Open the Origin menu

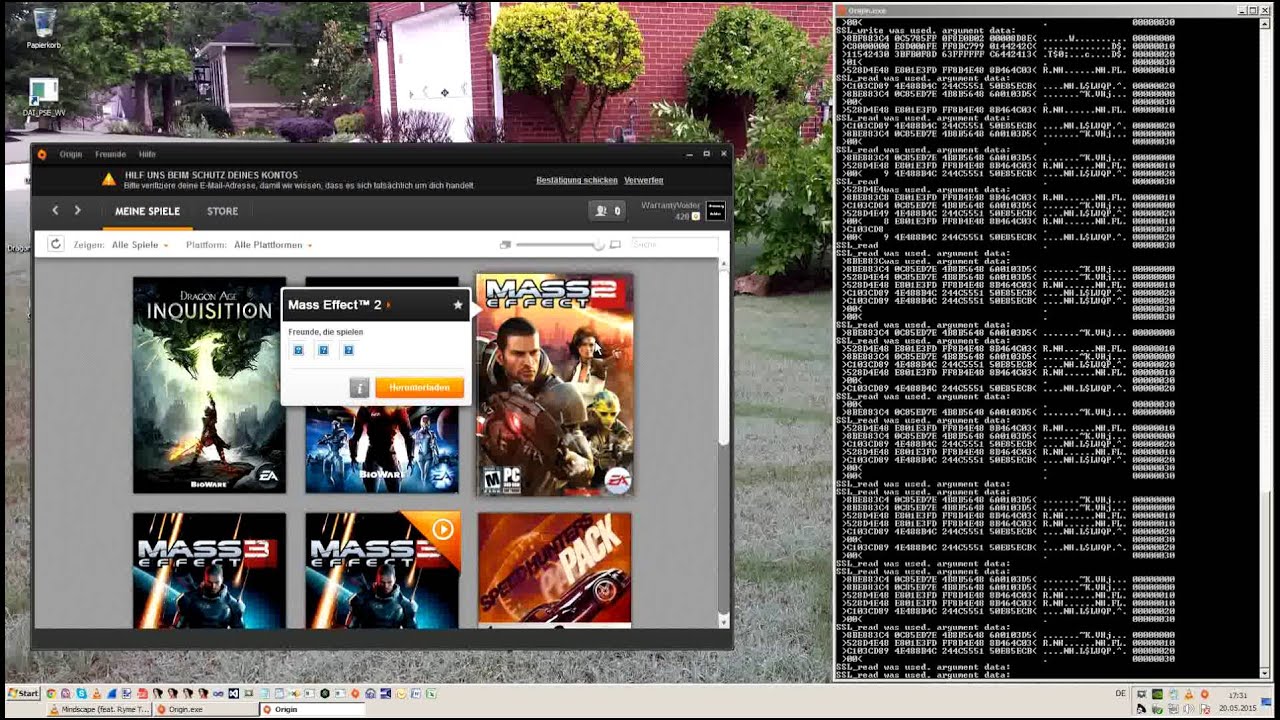[71, 154]
